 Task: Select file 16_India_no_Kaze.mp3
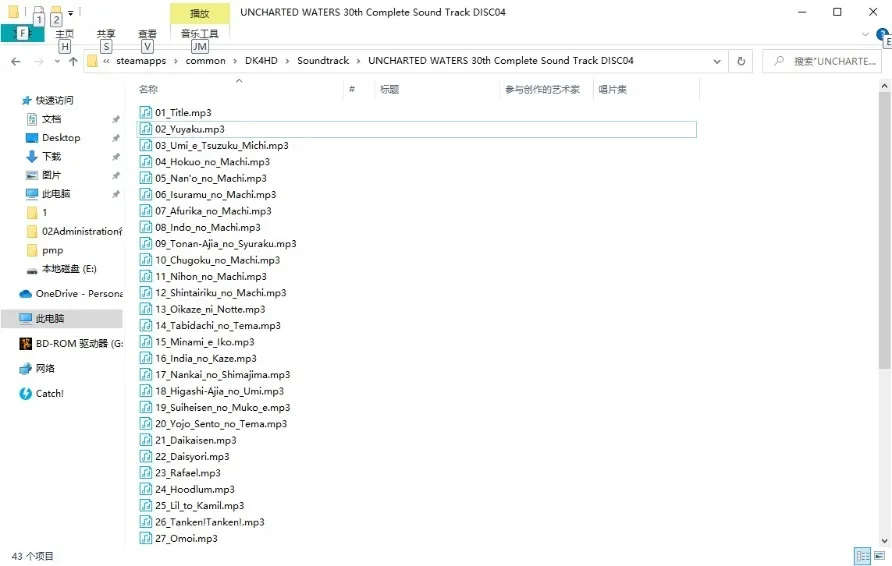pyautogui.click(x=205, y=358)
